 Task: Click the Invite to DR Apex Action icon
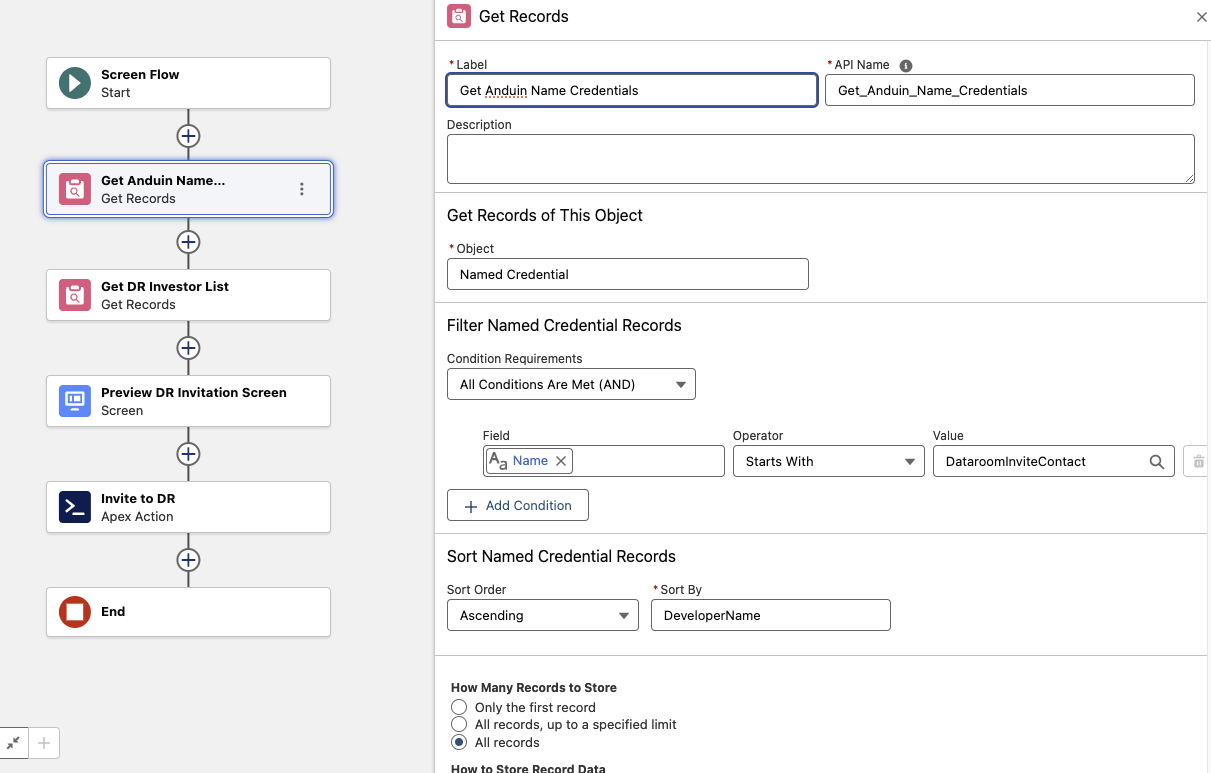pyautogui.click(x=75, y=507)
